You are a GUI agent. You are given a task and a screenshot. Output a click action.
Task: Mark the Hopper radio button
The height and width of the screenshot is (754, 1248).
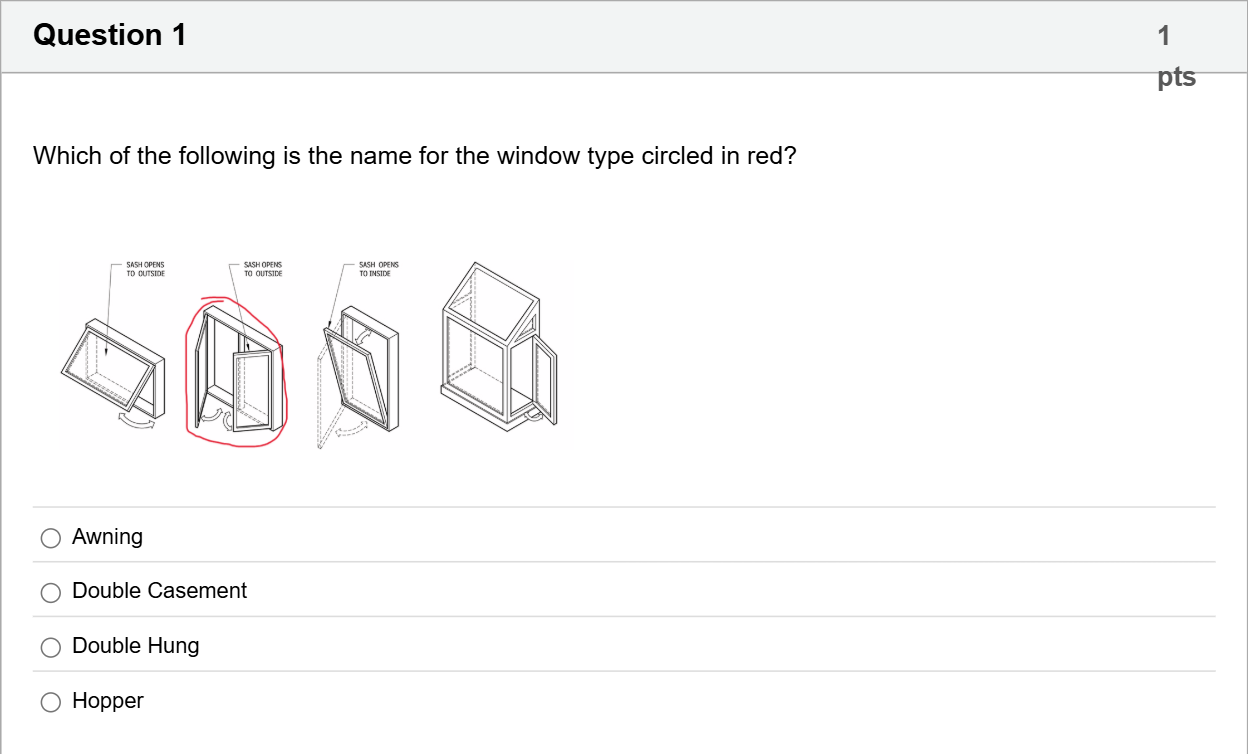[50, 702]
